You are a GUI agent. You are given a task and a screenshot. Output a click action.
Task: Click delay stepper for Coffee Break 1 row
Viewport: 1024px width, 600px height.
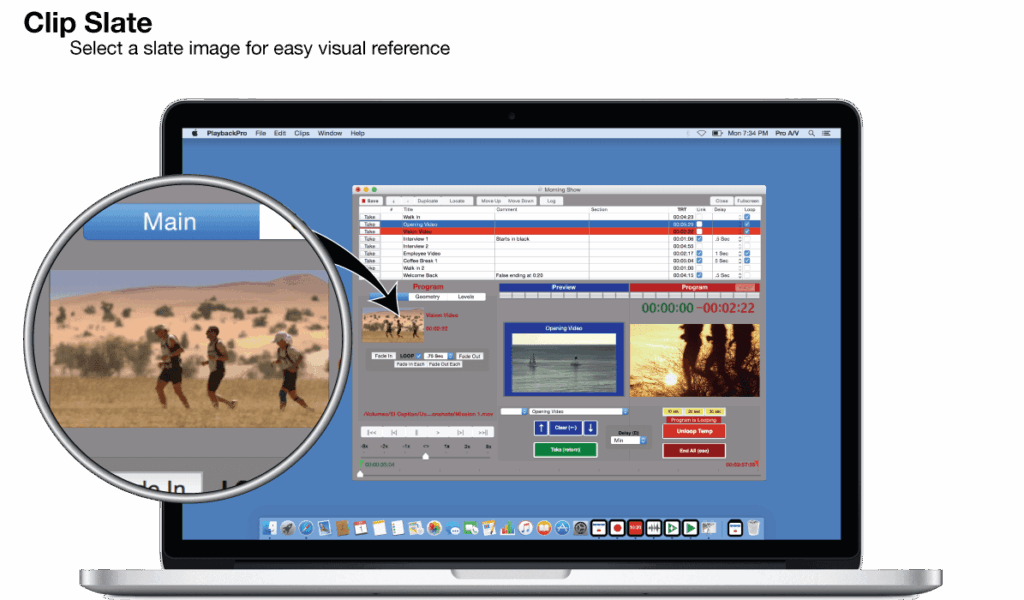tap(740, 261)
